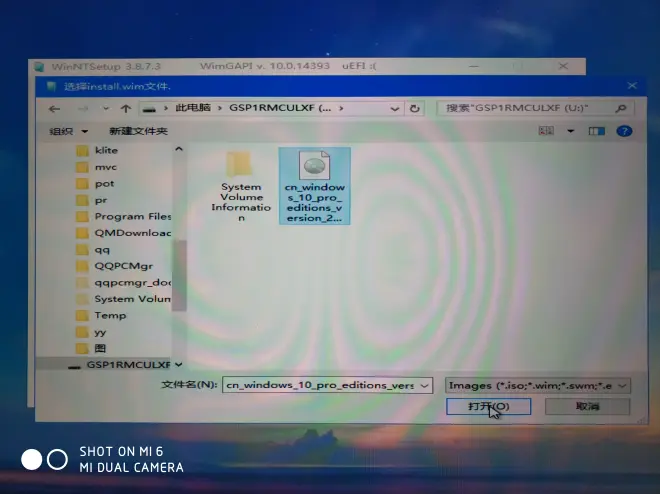The width and height of the screenshot is (660, 494).
Task: Open the Images file type filter dropdown
Action: click(x=538, y=385)
